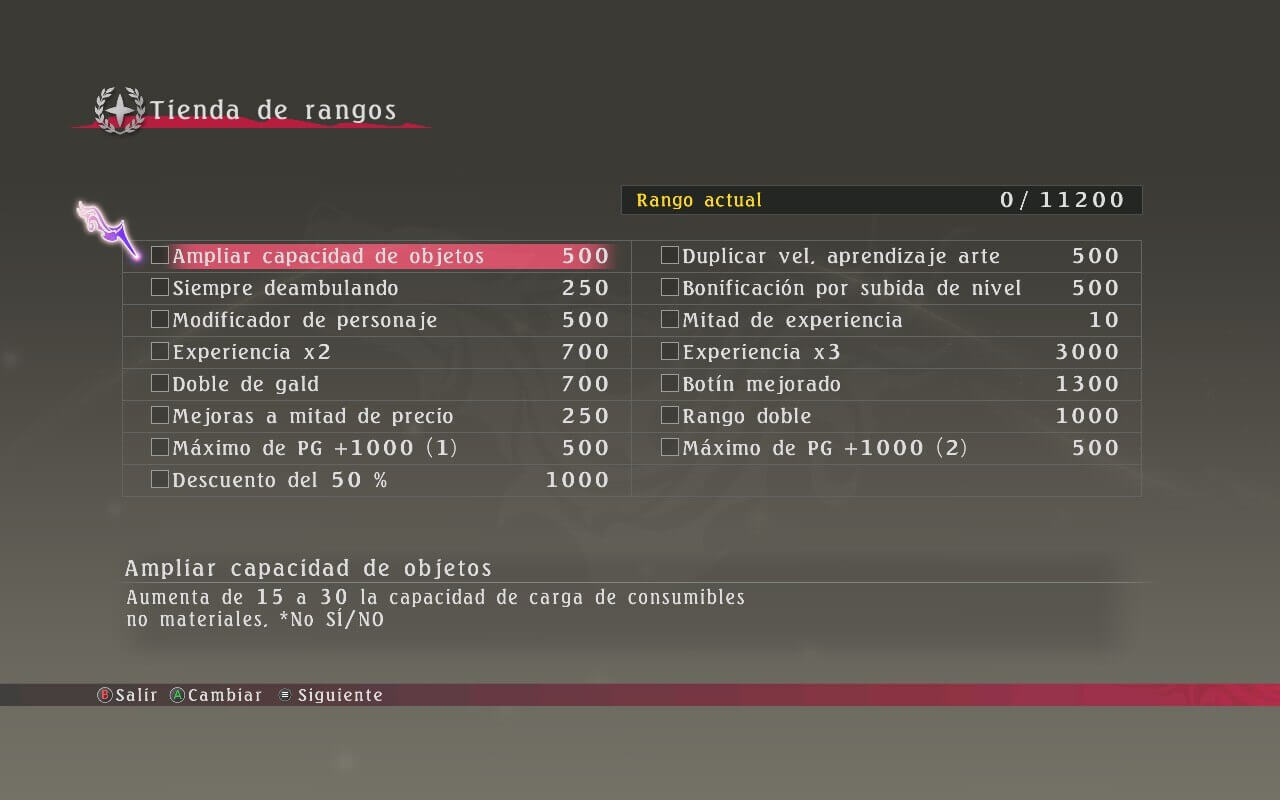Tick the Doble de gald checkbox
This screenshot has height=800, width=1280.
160,384
